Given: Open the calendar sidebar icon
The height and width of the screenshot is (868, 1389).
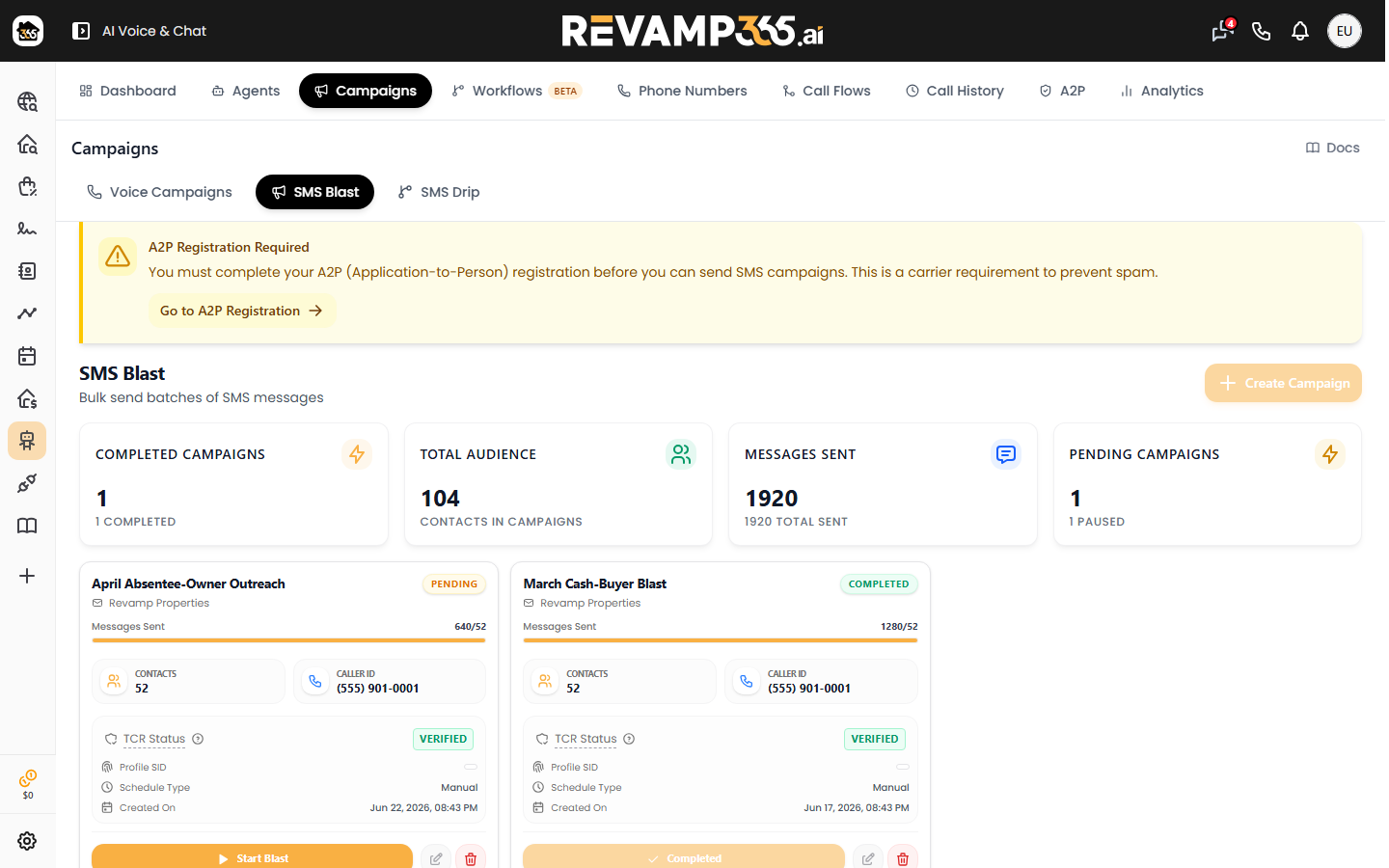Looking at the screenshot, I should pyautogui.click(x=27, y=356).
